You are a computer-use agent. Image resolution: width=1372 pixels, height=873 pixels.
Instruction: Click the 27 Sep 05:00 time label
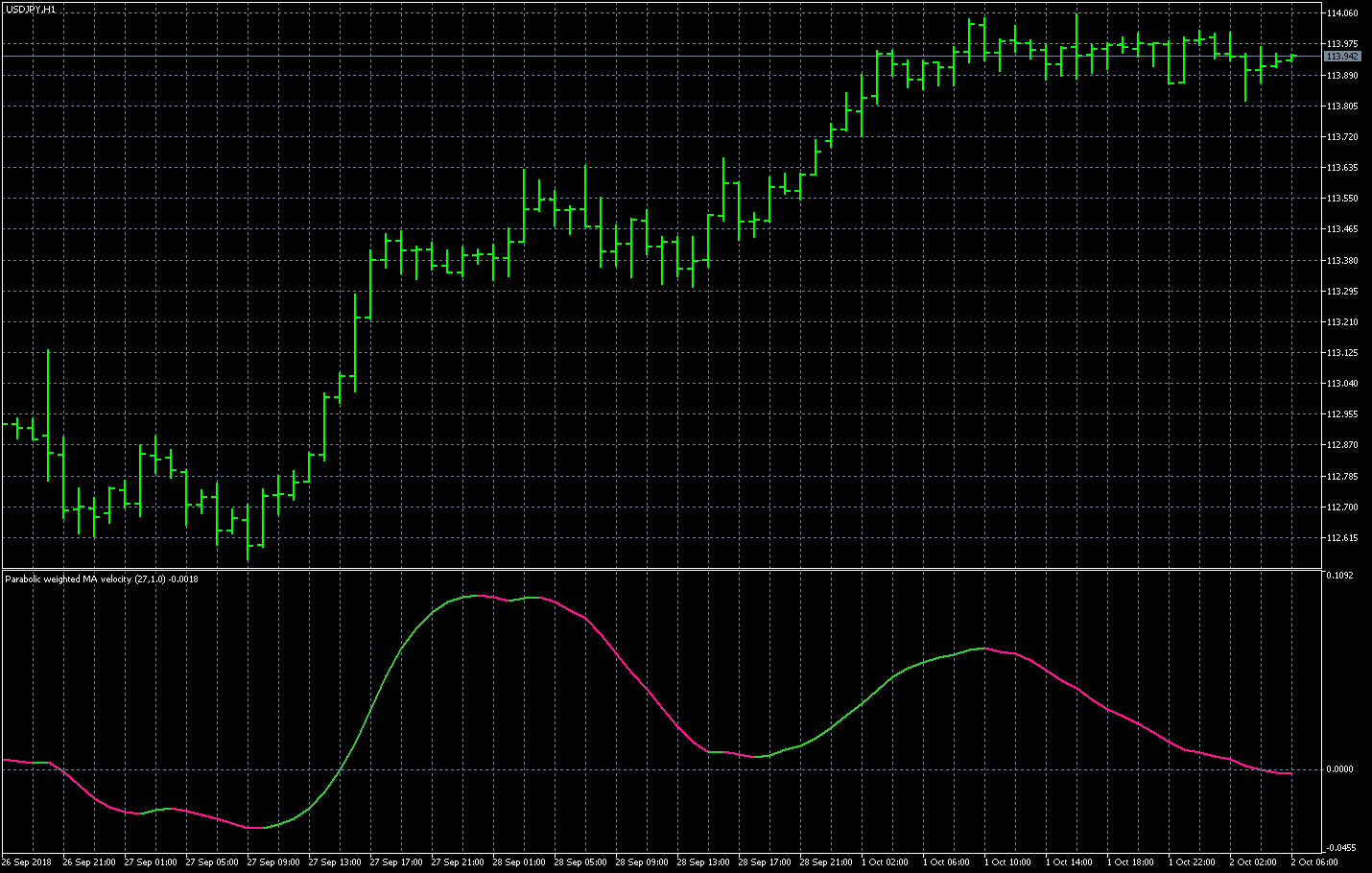212,862
